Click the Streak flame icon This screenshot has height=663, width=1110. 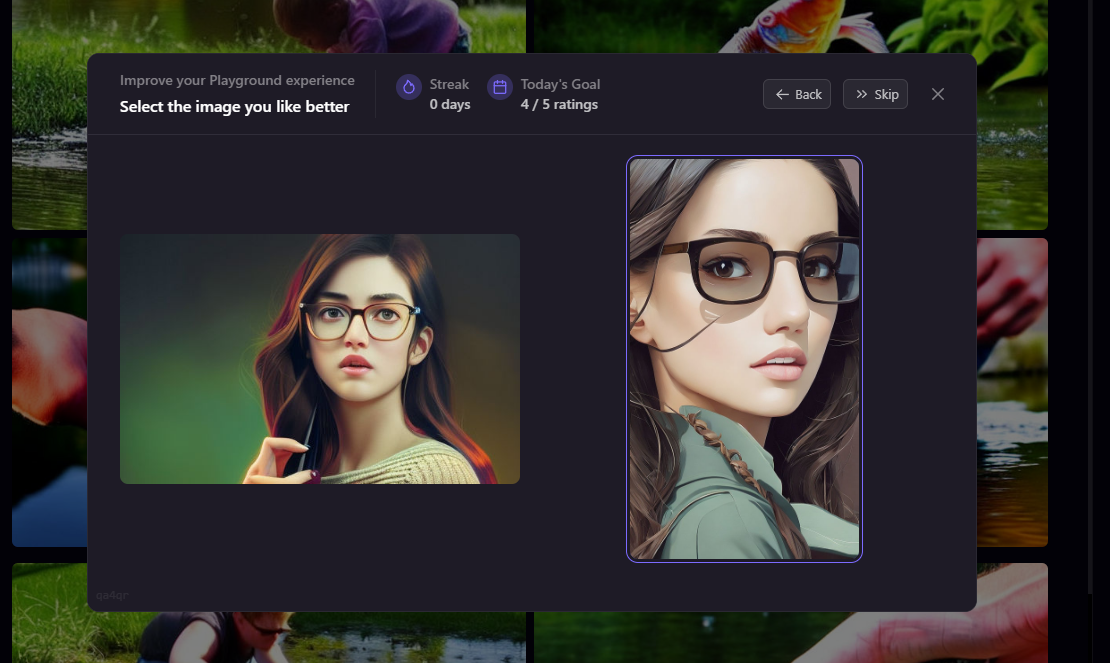click(408, 87)
